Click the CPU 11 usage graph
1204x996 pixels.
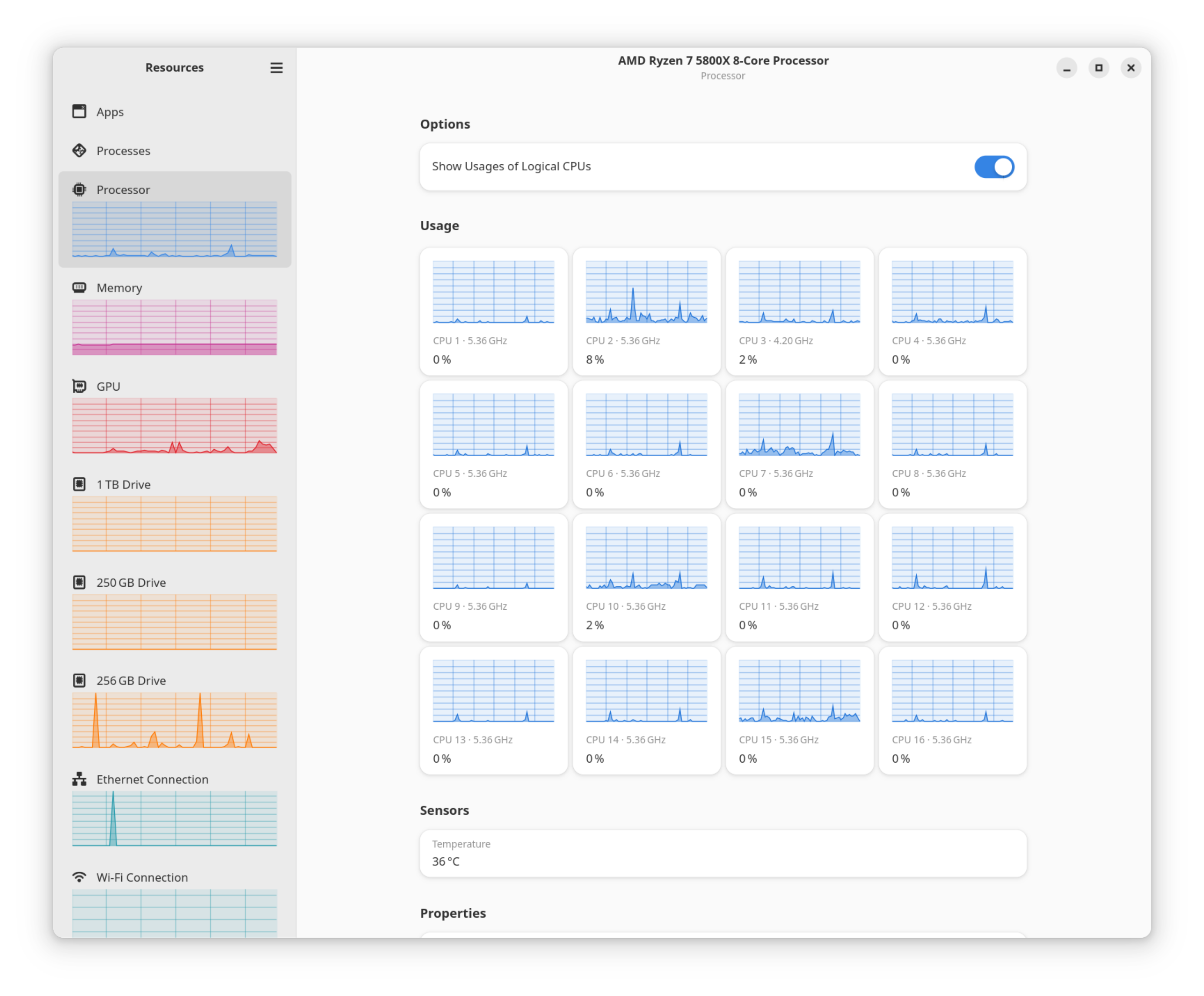[799, 558]
